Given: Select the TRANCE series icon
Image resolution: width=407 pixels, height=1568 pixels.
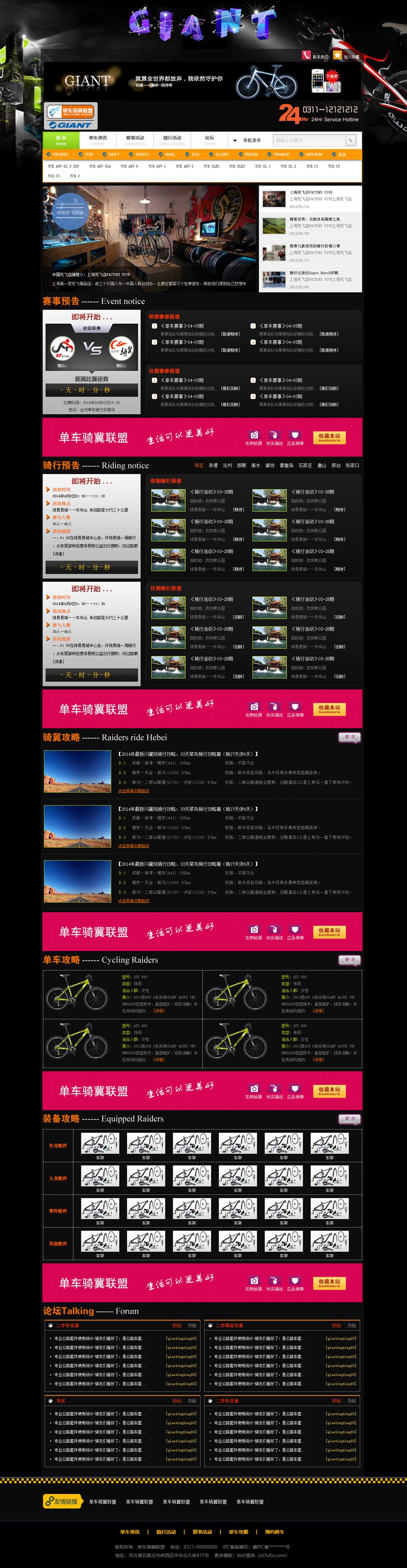Looking at the screenshot, I should 270,155.
